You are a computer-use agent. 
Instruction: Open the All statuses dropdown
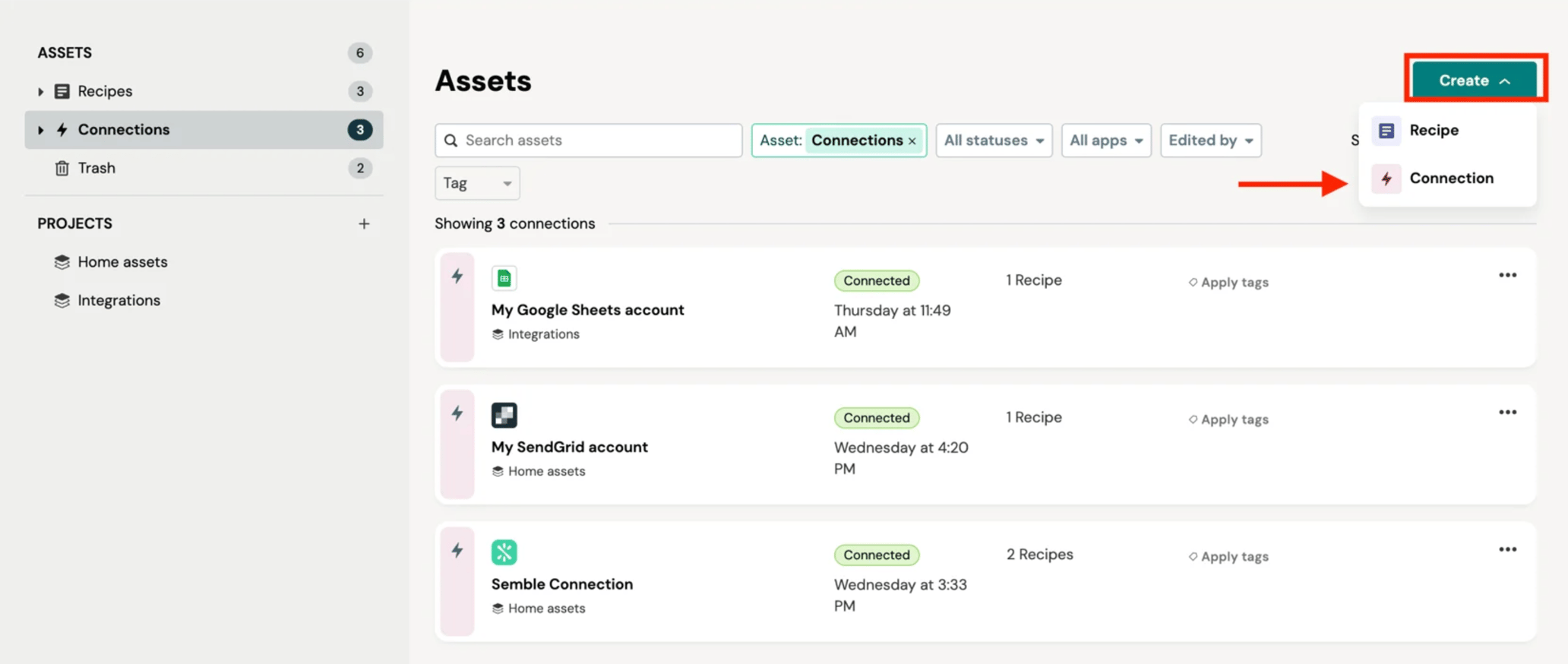[x=994, y=141]
